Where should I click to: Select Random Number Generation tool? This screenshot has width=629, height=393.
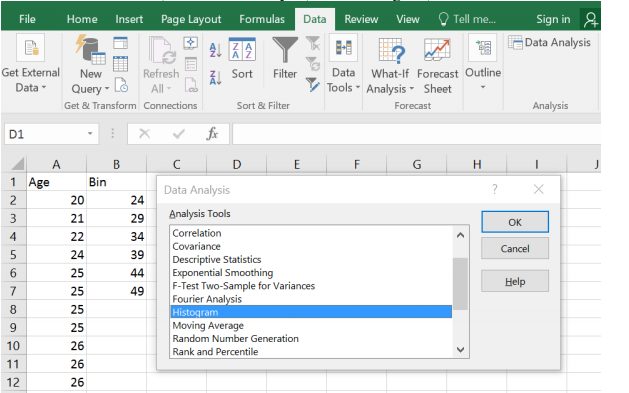(311, 338)
